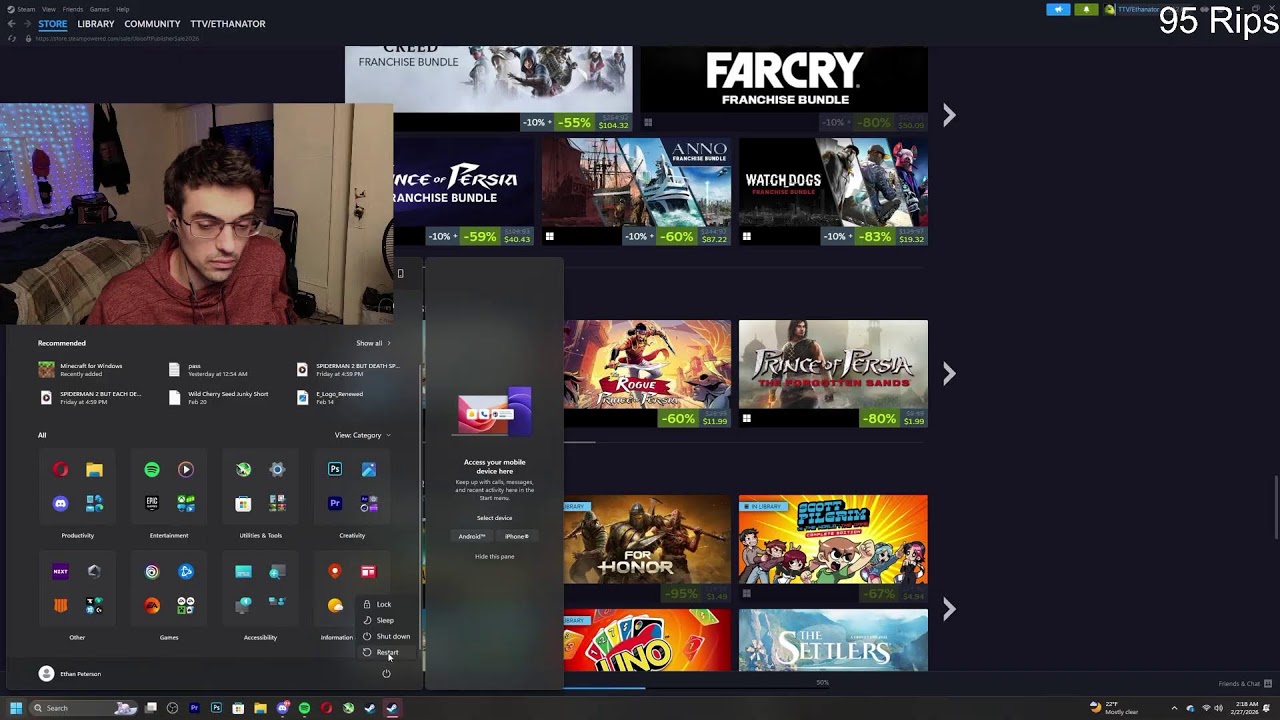1280x720 pixels.
Task: Open Microsoft Store in Utilities & Tools
Action: 243,504
